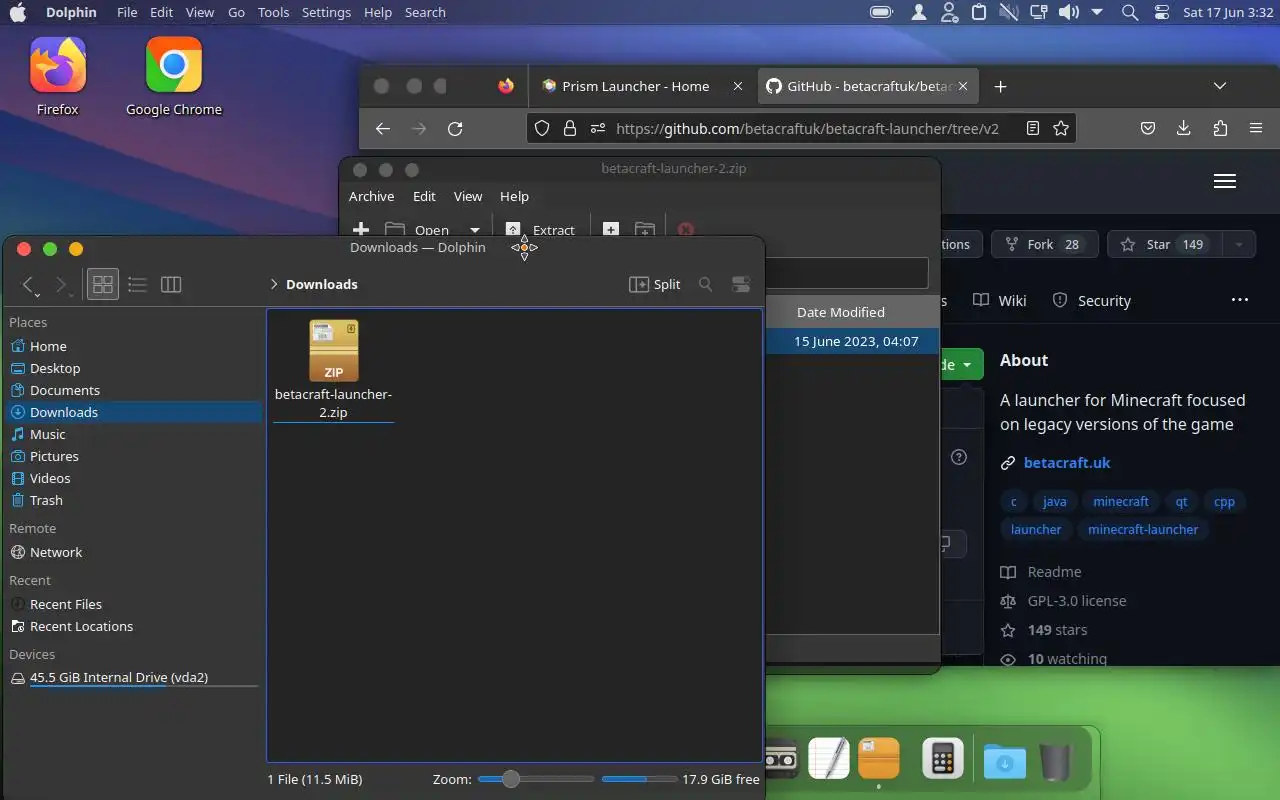Viewport: 1280px width, 800px height.
Task: Click the minecraft-launcher topic tag
Action: tap(1143, 529)
